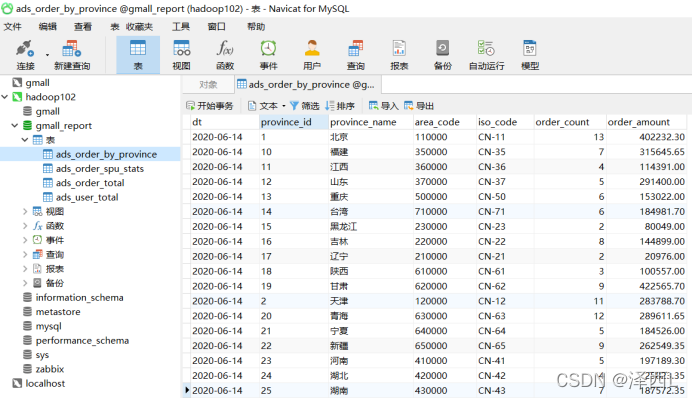This screenshot has height=399, width=693.
Task: Open the View (视图) toolbar icon
Action: pyautogui.click(x=181, y=55)
